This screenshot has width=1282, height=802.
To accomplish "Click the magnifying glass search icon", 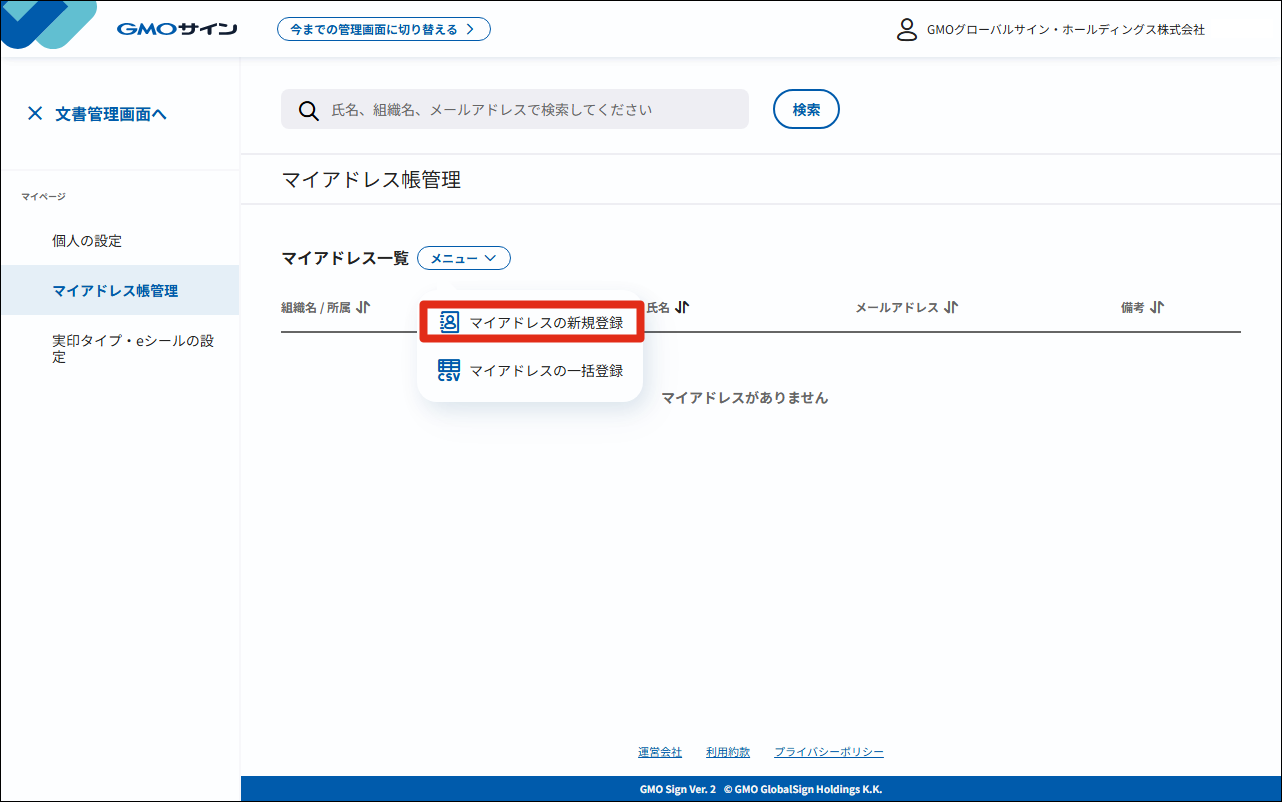I will coord(309,110).
